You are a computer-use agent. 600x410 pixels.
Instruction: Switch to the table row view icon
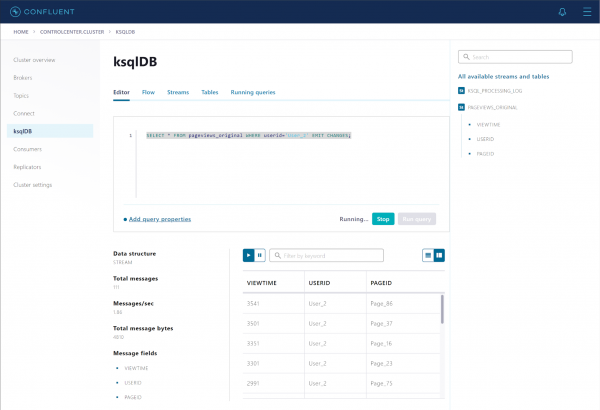coord(428,255)
